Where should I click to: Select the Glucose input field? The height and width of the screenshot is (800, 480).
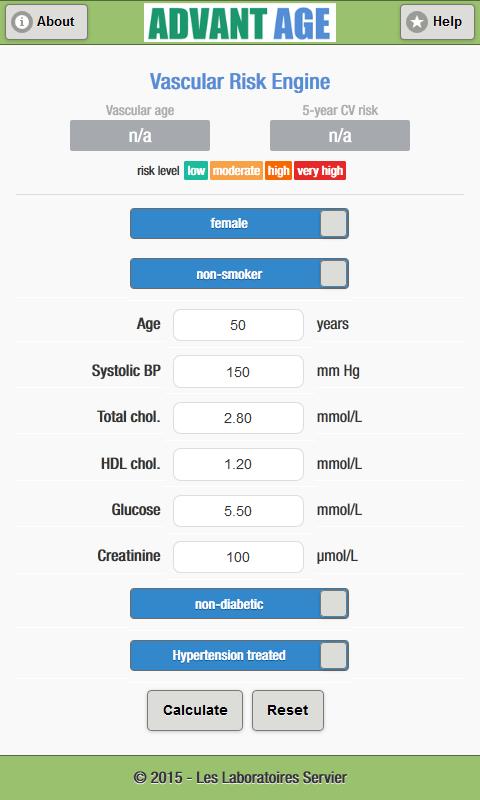click(x=238, y=511)
